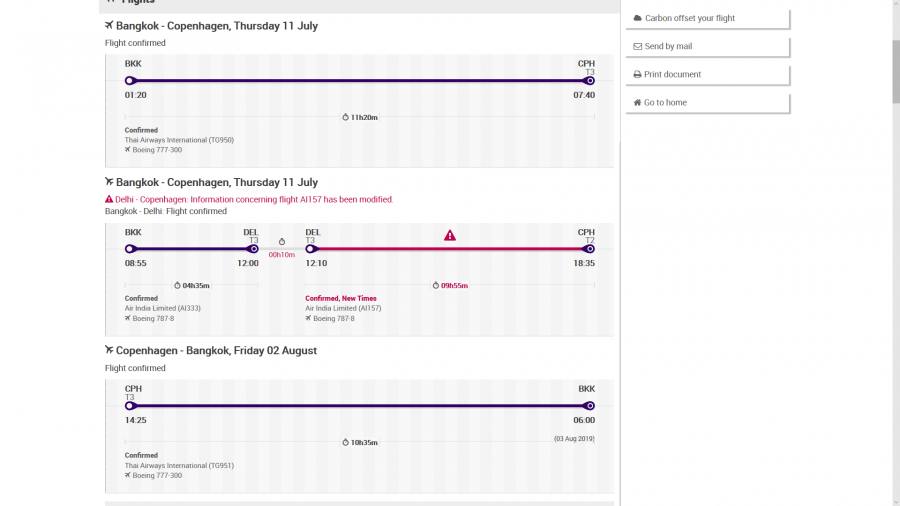Click the BKK arrival marker at 06:00
This screenshot has width=900, height=506.
click(590, 406)
